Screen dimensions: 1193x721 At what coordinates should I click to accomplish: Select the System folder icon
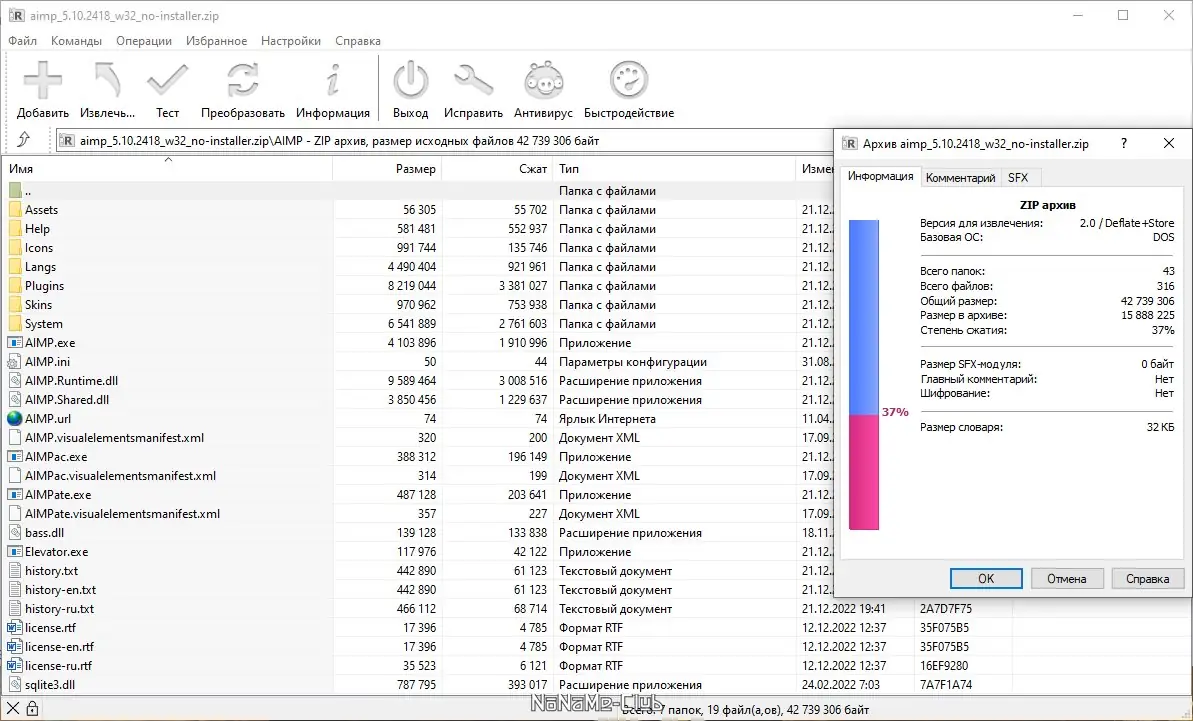click(x=15, y=324)
